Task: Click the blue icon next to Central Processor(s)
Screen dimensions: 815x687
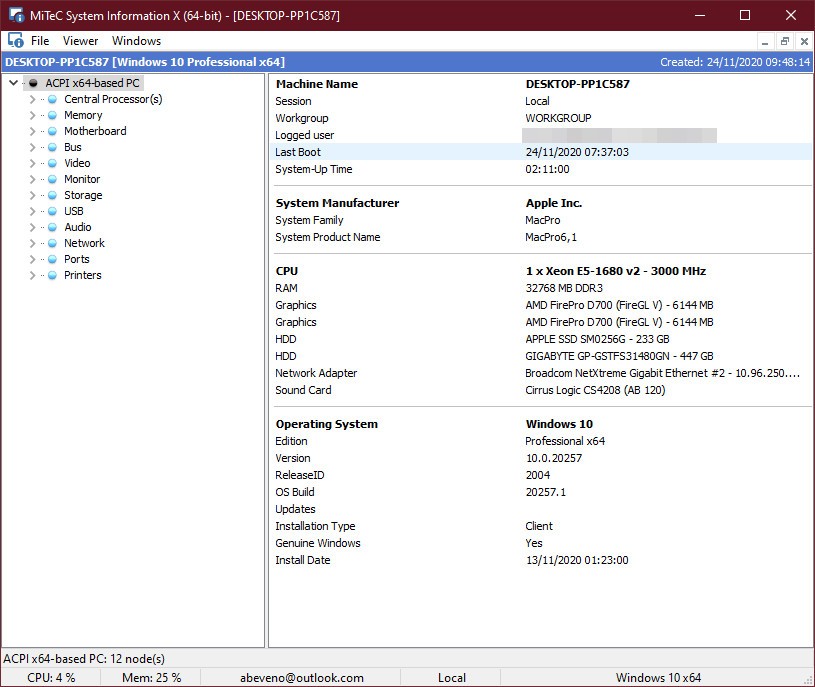Action: point(52,99)
